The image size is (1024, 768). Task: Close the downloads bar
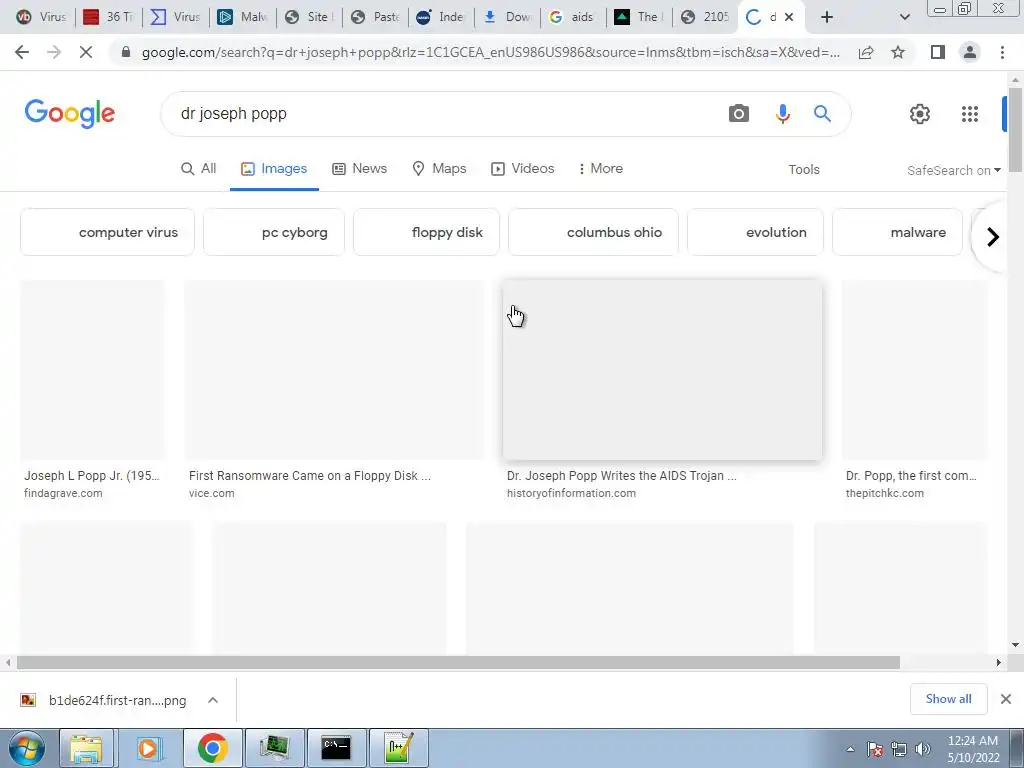point(1006,699)
